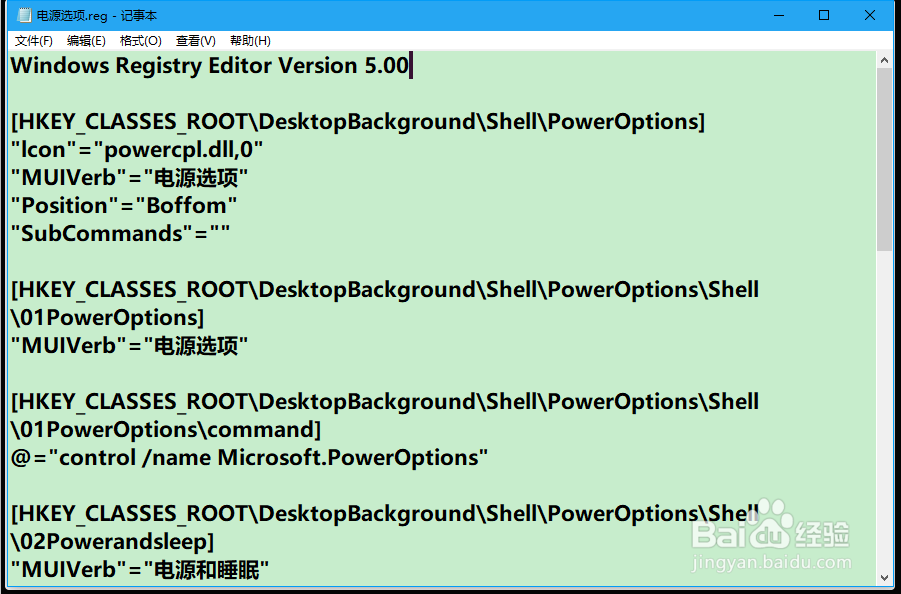Viewport: 901px width, 594px height.
Task: Click the scrollbar down arrow
Action: pyautogui.click(x=884, y=578)
